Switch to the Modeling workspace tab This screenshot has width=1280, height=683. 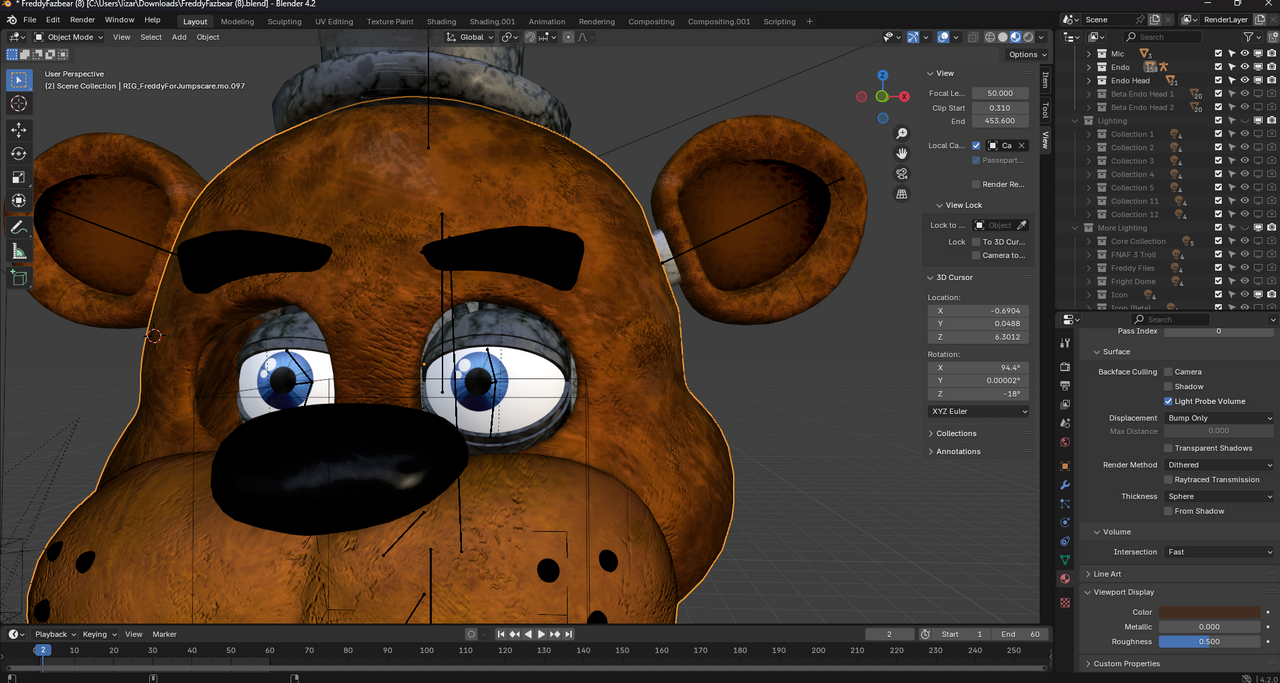(x=237, y=21)
